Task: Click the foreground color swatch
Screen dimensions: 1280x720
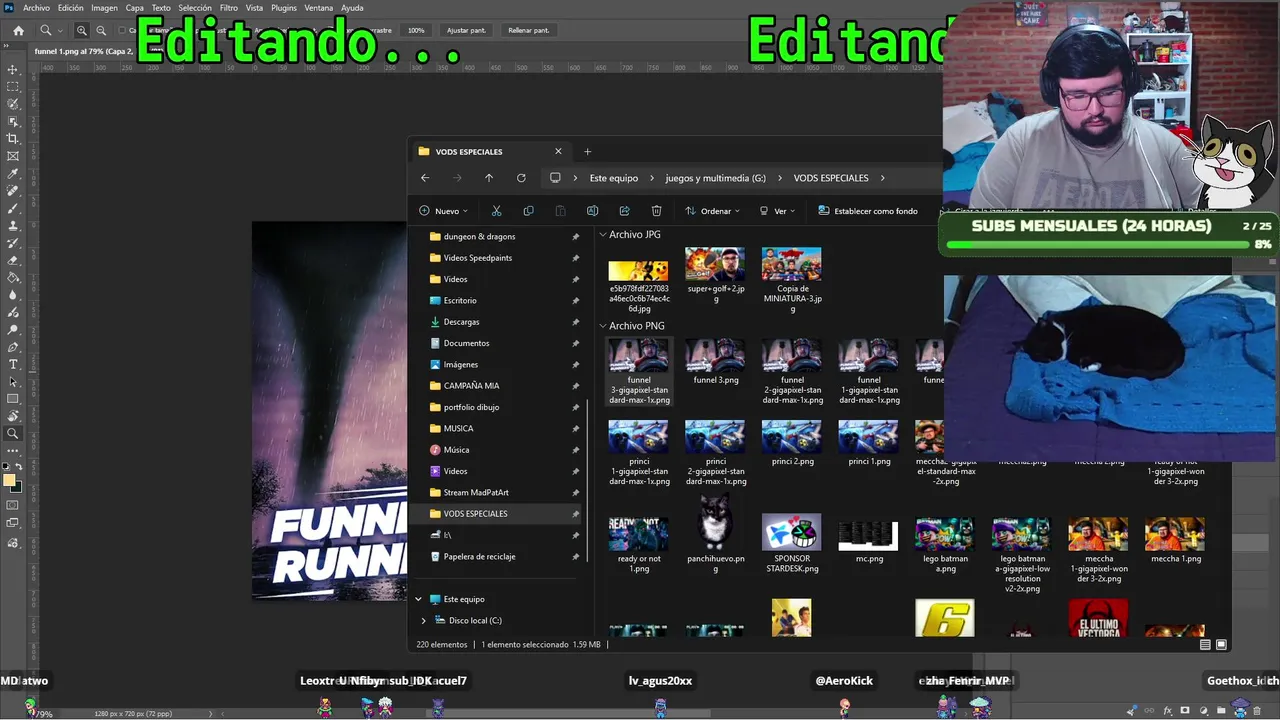Action: tap(9, 480)
